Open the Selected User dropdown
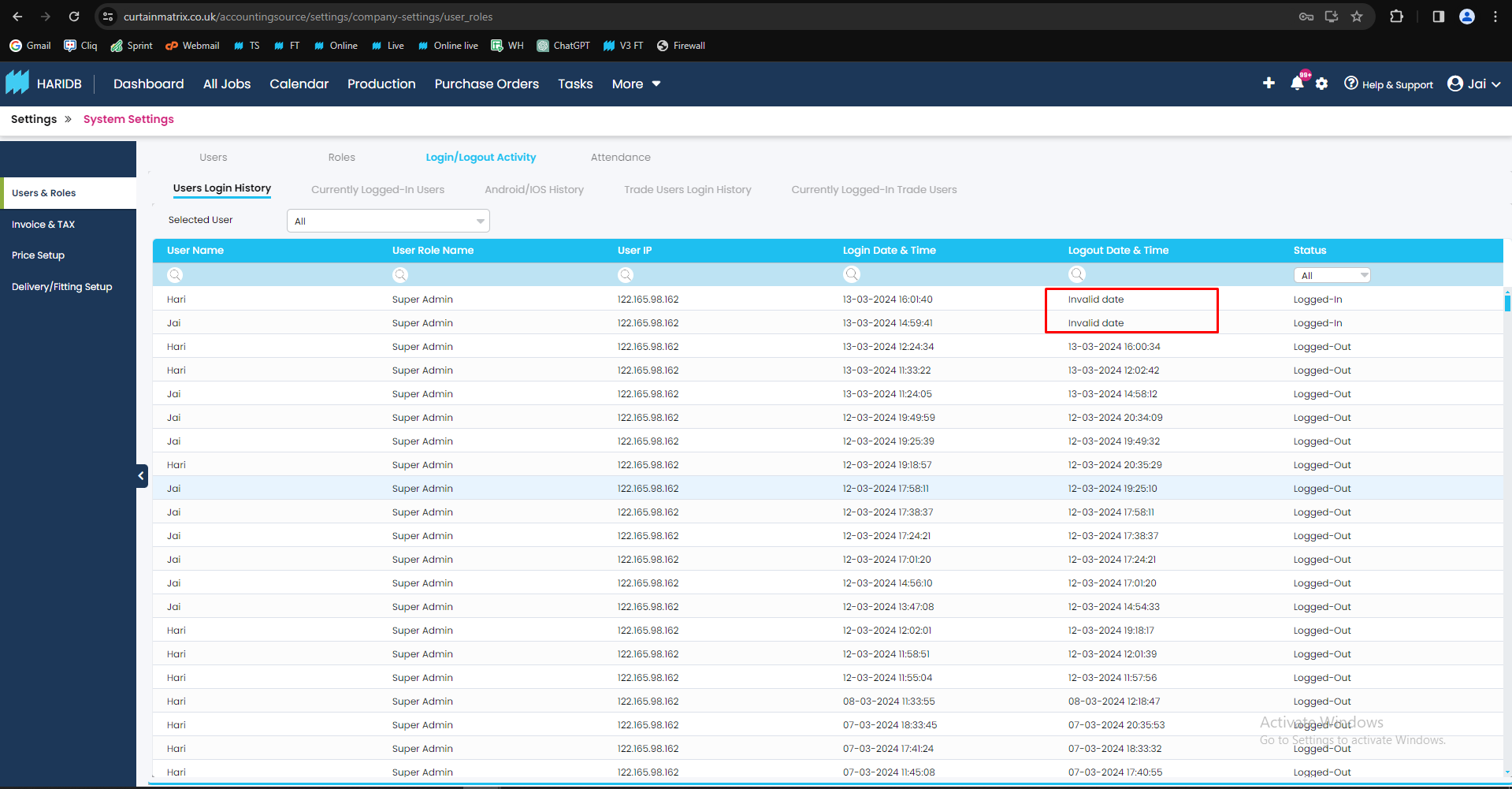Screen dimensions: 1512x789 pyautogui.click(x=388, y=221)
